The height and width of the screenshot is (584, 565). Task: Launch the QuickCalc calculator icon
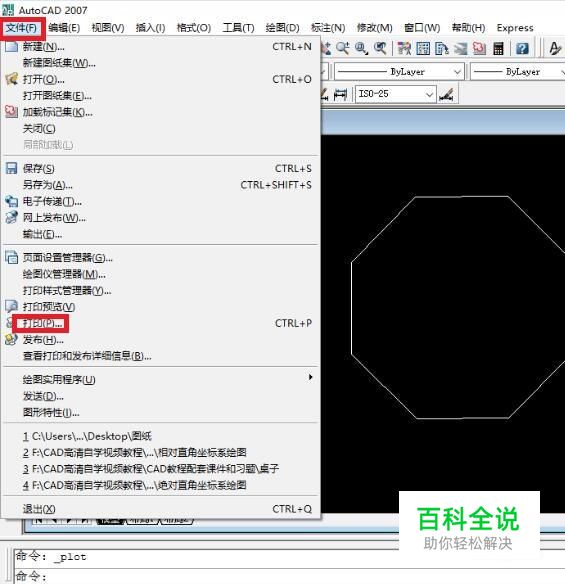point(498,48)
